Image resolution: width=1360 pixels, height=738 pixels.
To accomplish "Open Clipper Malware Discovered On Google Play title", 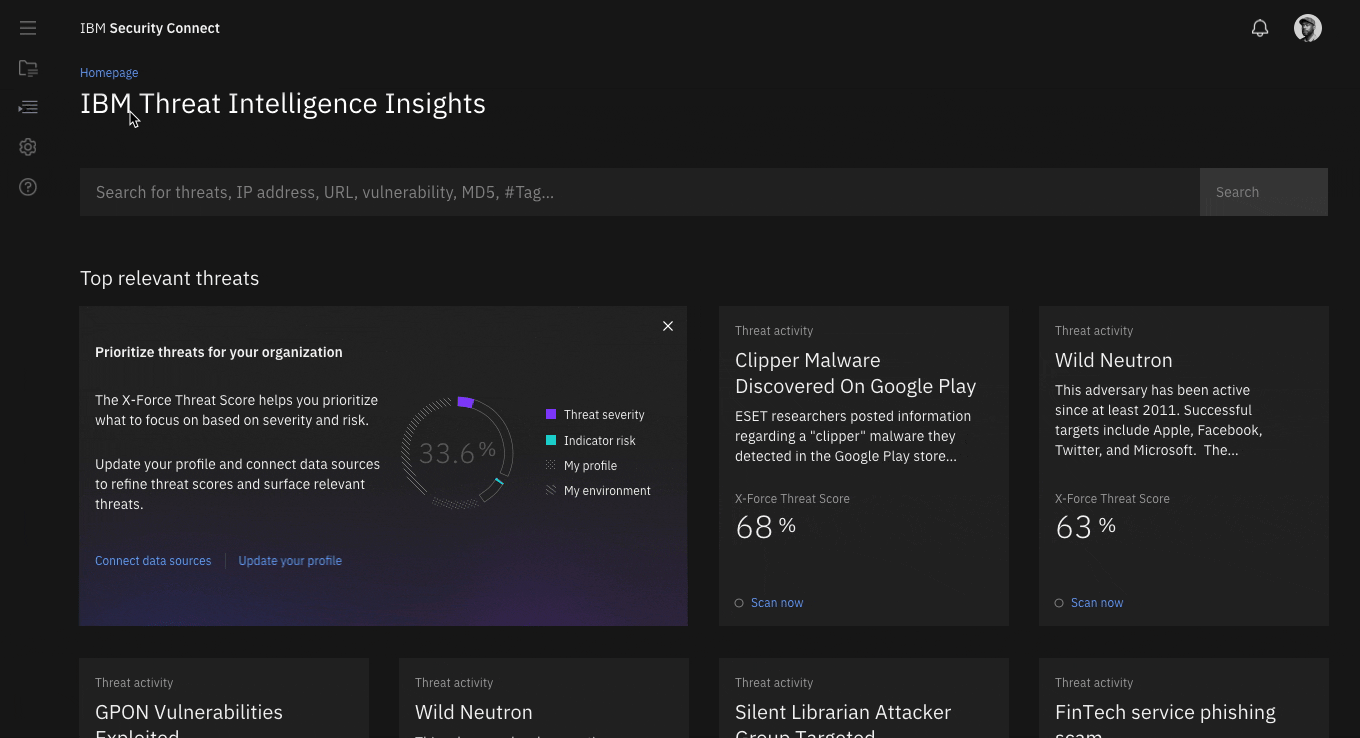I will point(855,373).
